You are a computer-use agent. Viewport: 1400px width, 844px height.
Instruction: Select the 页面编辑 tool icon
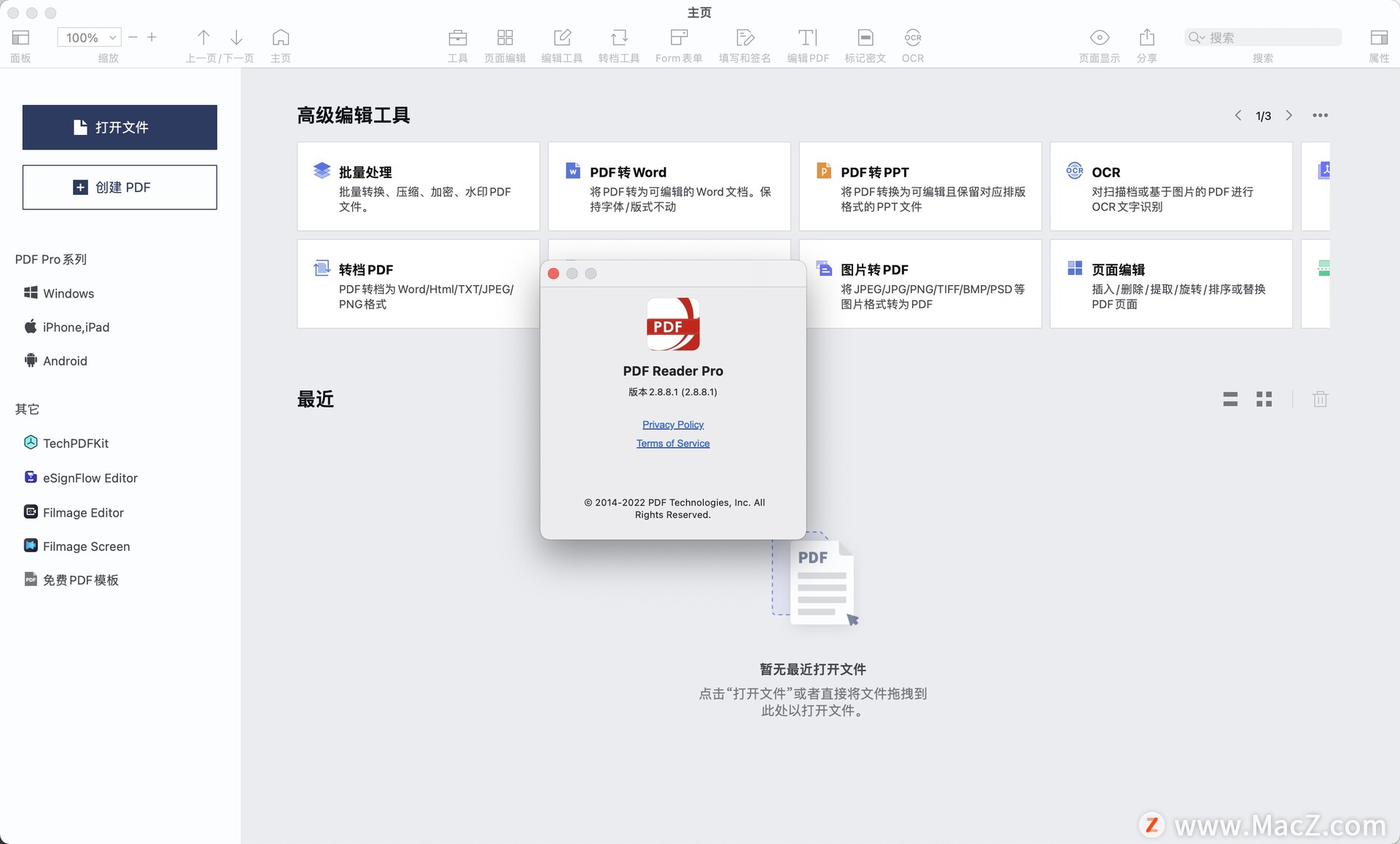coord(505,37)
